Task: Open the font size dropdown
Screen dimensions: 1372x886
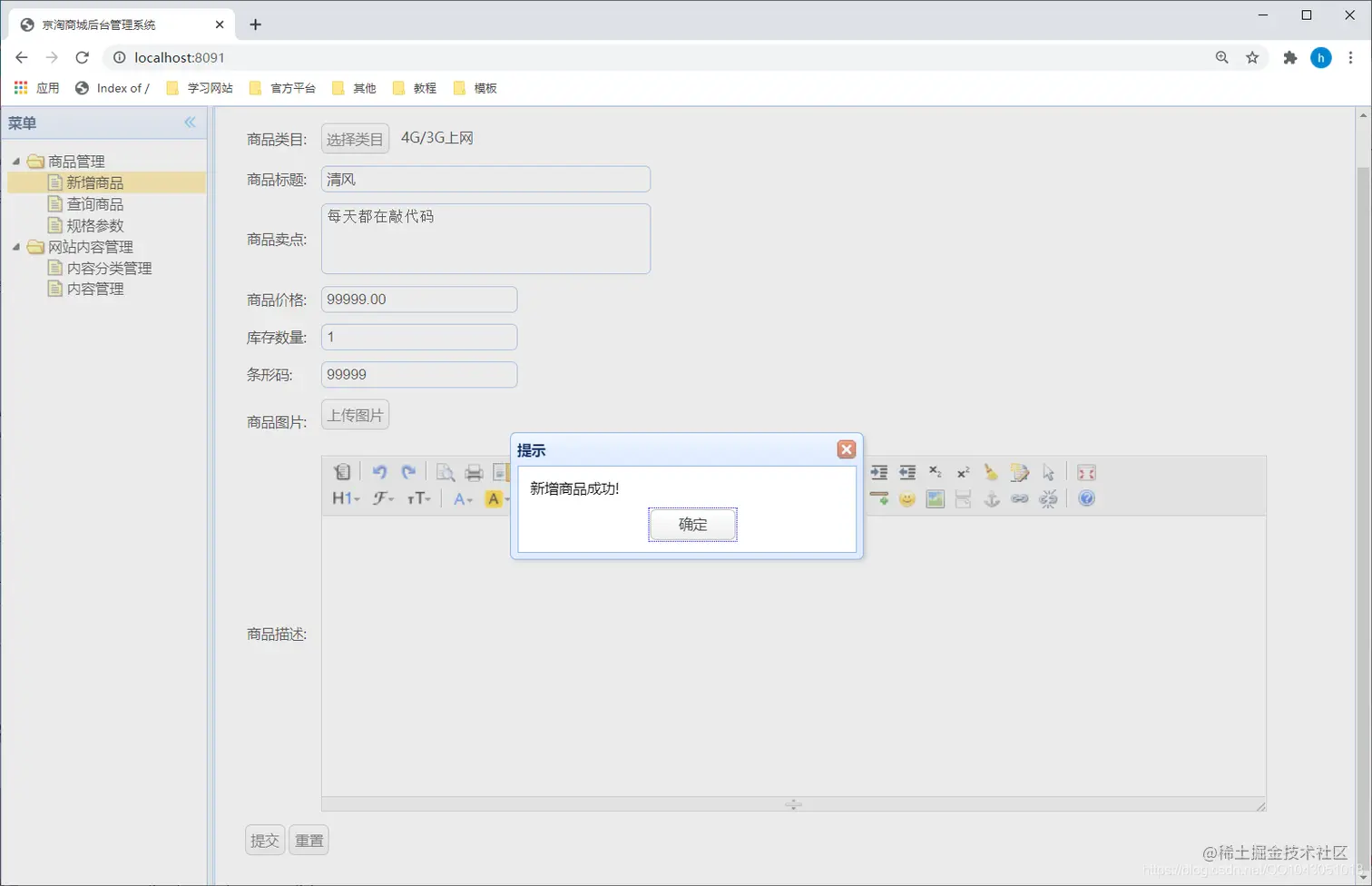Action: (419, 498)
